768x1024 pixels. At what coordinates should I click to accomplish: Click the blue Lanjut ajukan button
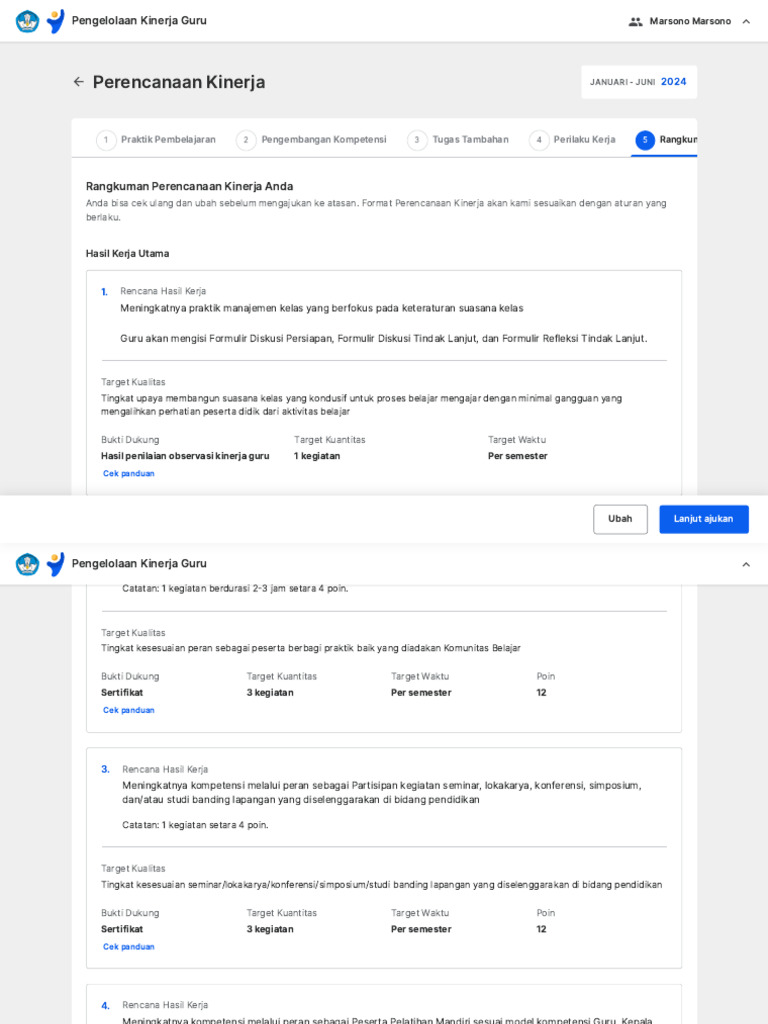703,519
